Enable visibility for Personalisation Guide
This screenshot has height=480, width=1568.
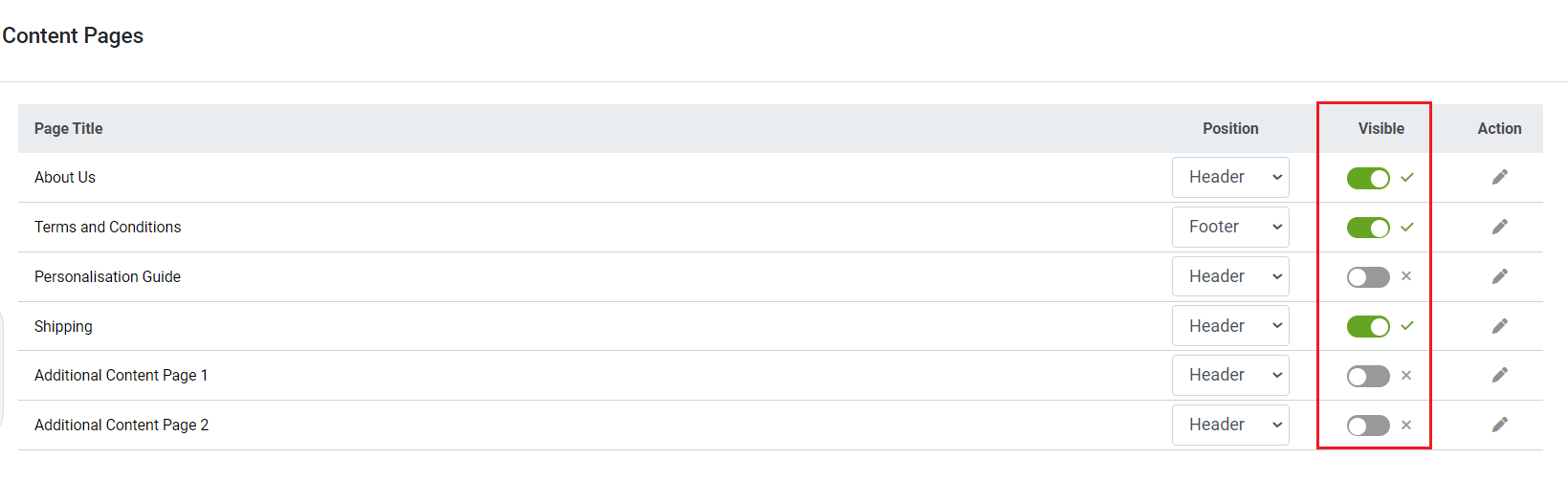click(1368, 277)
